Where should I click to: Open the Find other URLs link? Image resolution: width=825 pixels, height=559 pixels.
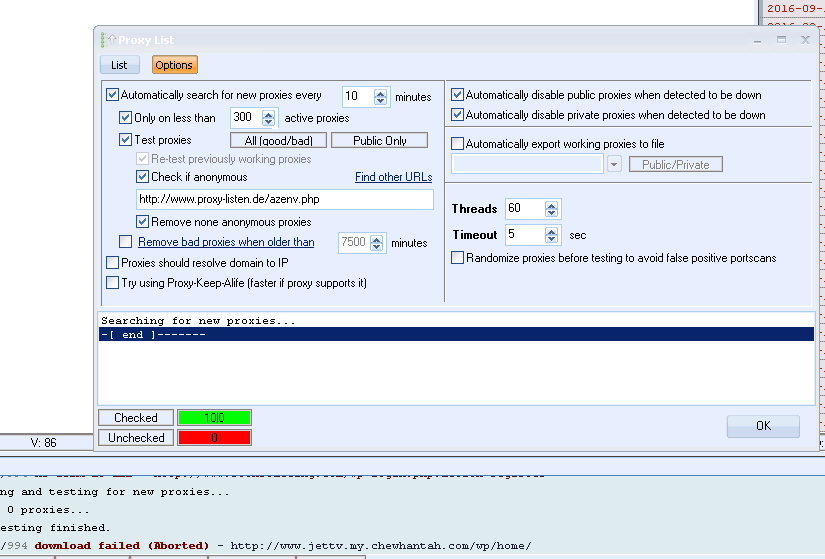393,177
